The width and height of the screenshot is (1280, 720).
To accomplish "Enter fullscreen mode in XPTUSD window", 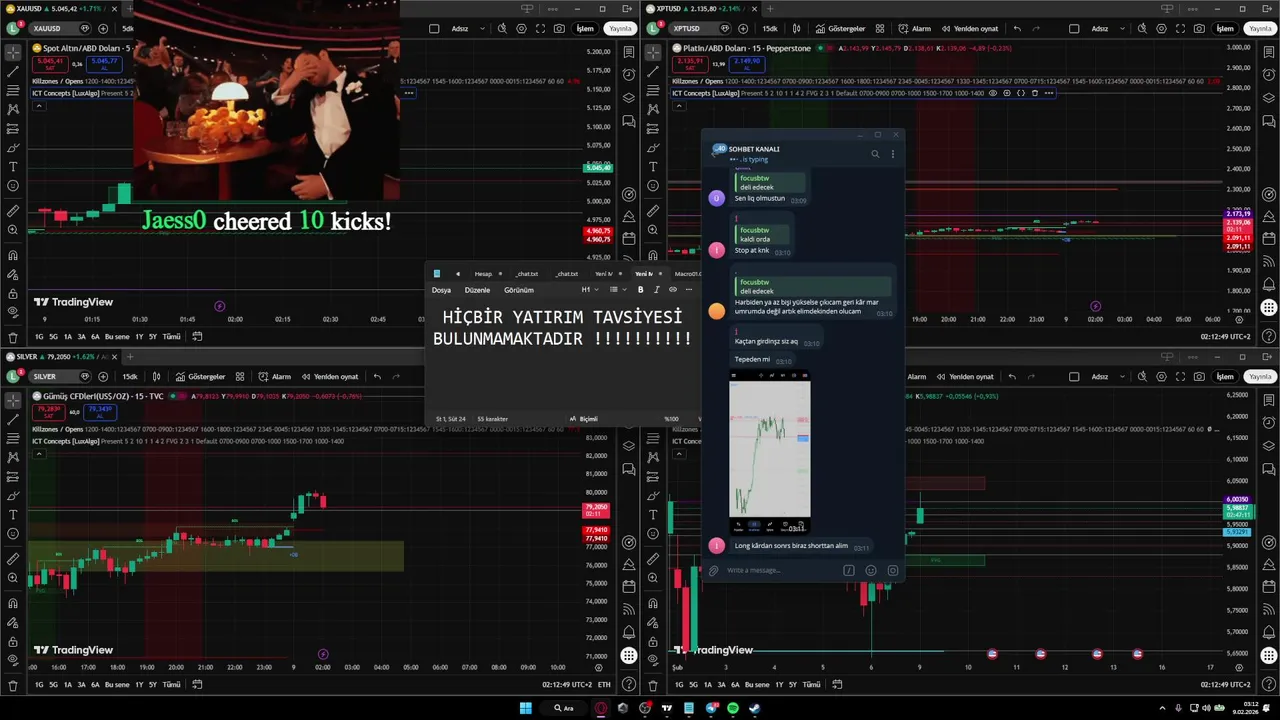I will click(1181, 29).
